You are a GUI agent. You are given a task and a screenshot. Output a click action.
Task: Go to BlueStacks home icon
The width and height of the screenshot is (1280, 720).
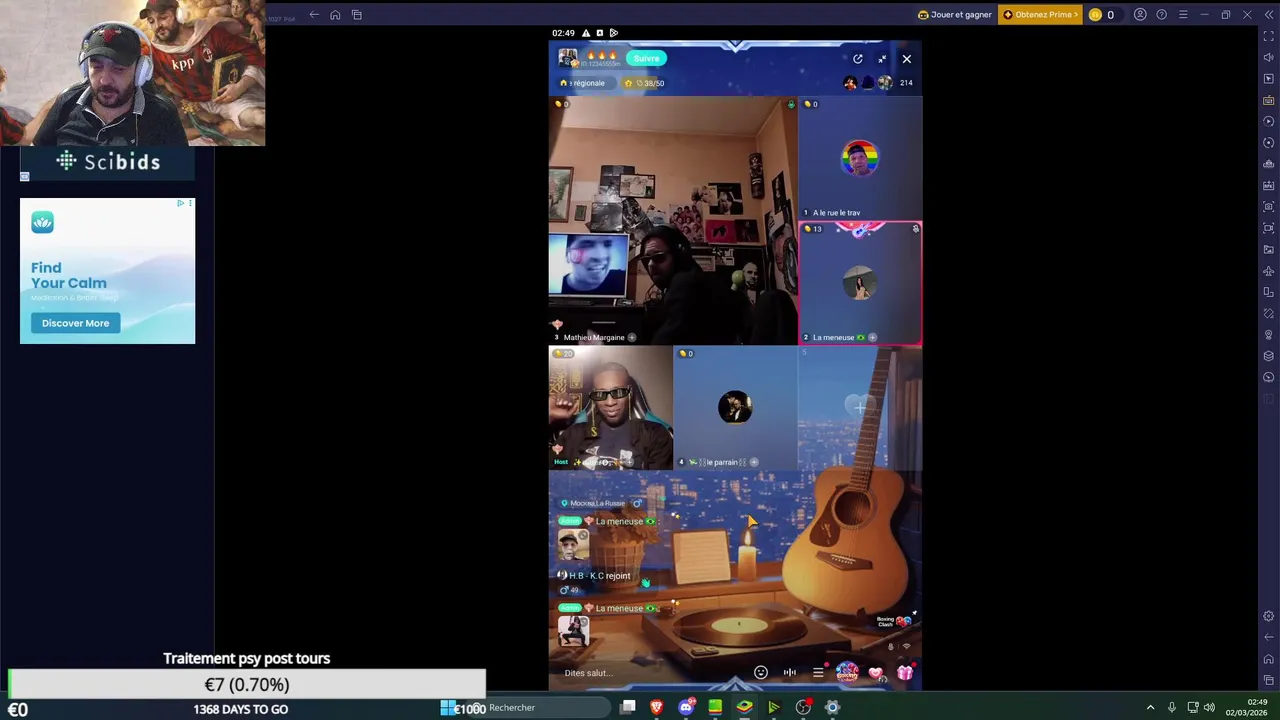335,15
